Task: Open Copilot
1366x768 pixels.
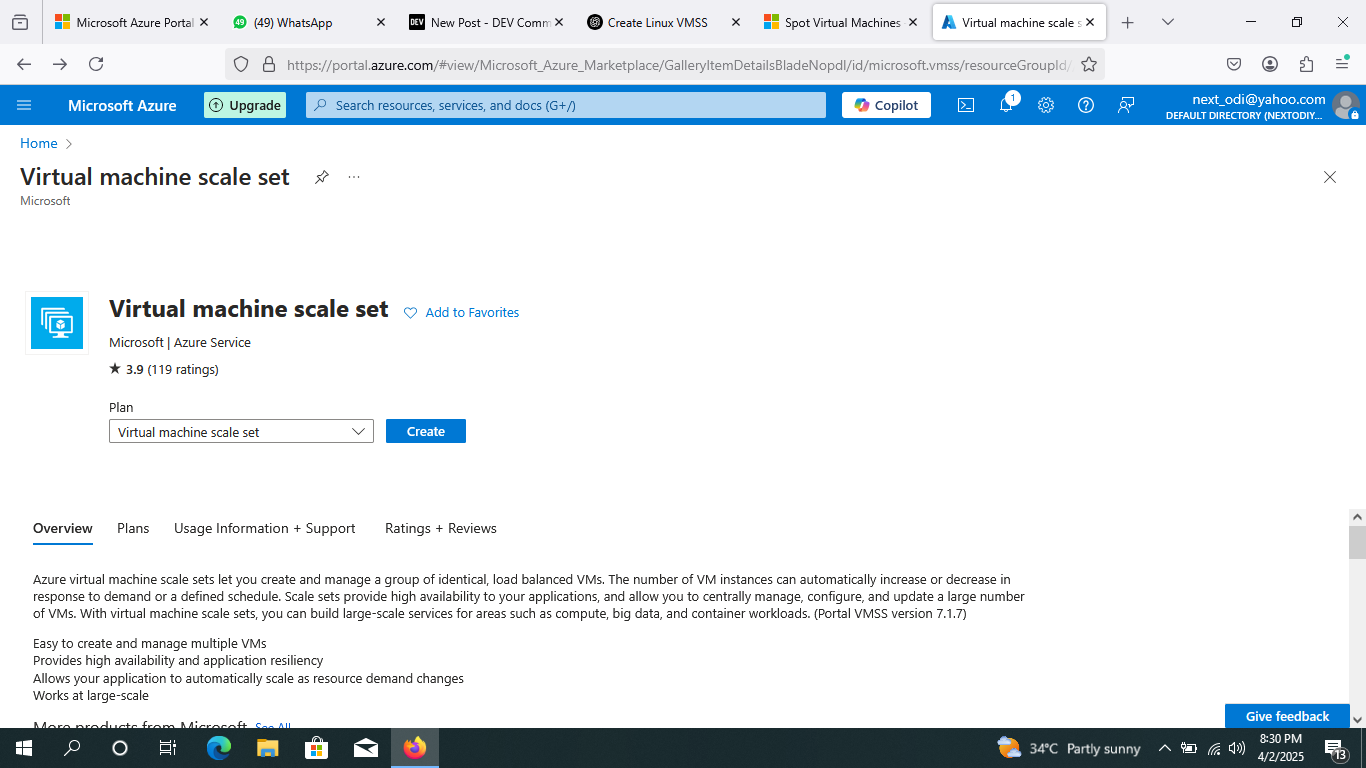Action: tap(886, 105)
